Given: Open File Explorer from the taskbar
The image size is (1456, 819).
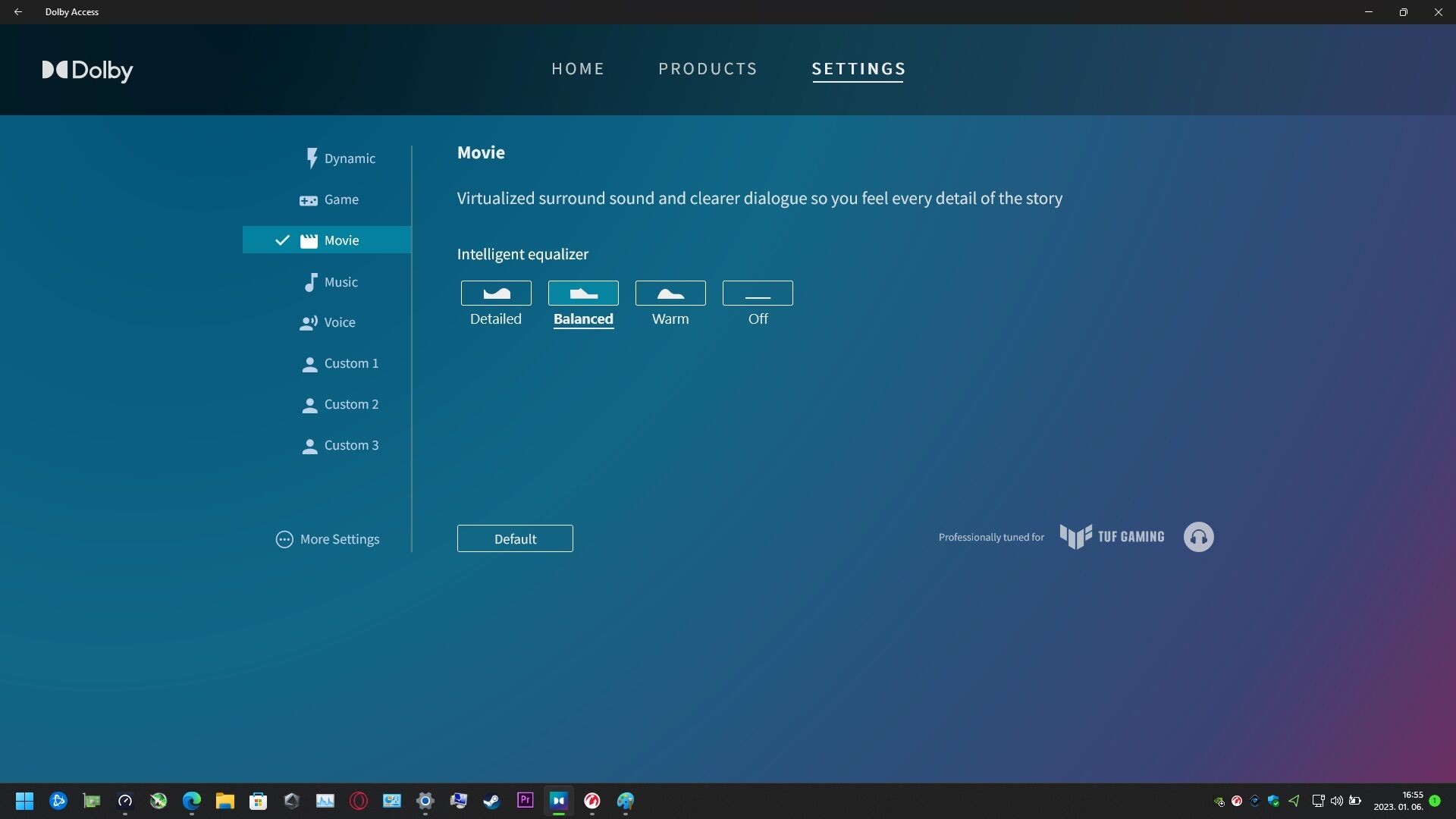Looking at the screenshot, I should pyautogui.click(x=225, y=801).
